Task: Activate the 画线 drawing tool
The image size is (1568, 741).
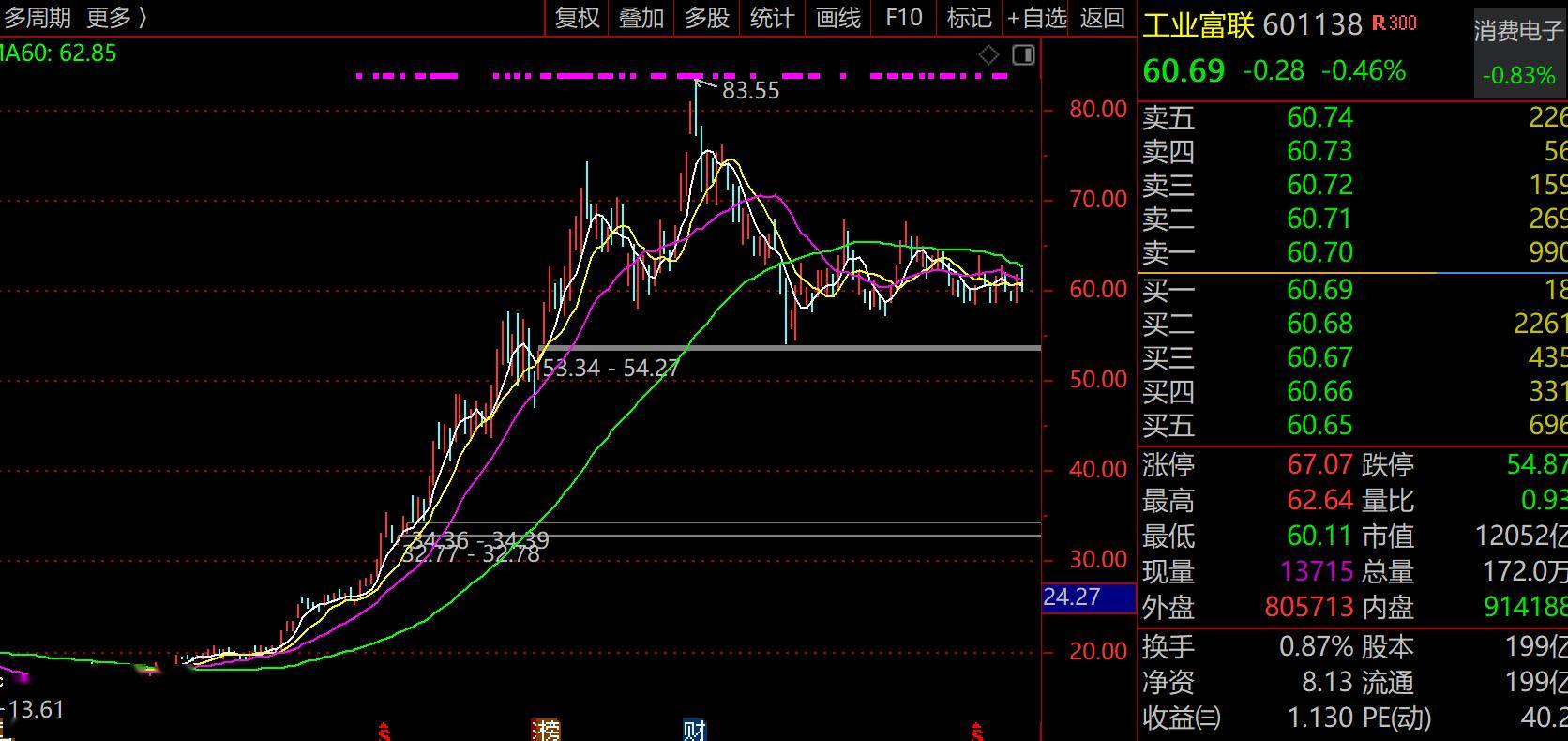Action: [x=838, y=18]
